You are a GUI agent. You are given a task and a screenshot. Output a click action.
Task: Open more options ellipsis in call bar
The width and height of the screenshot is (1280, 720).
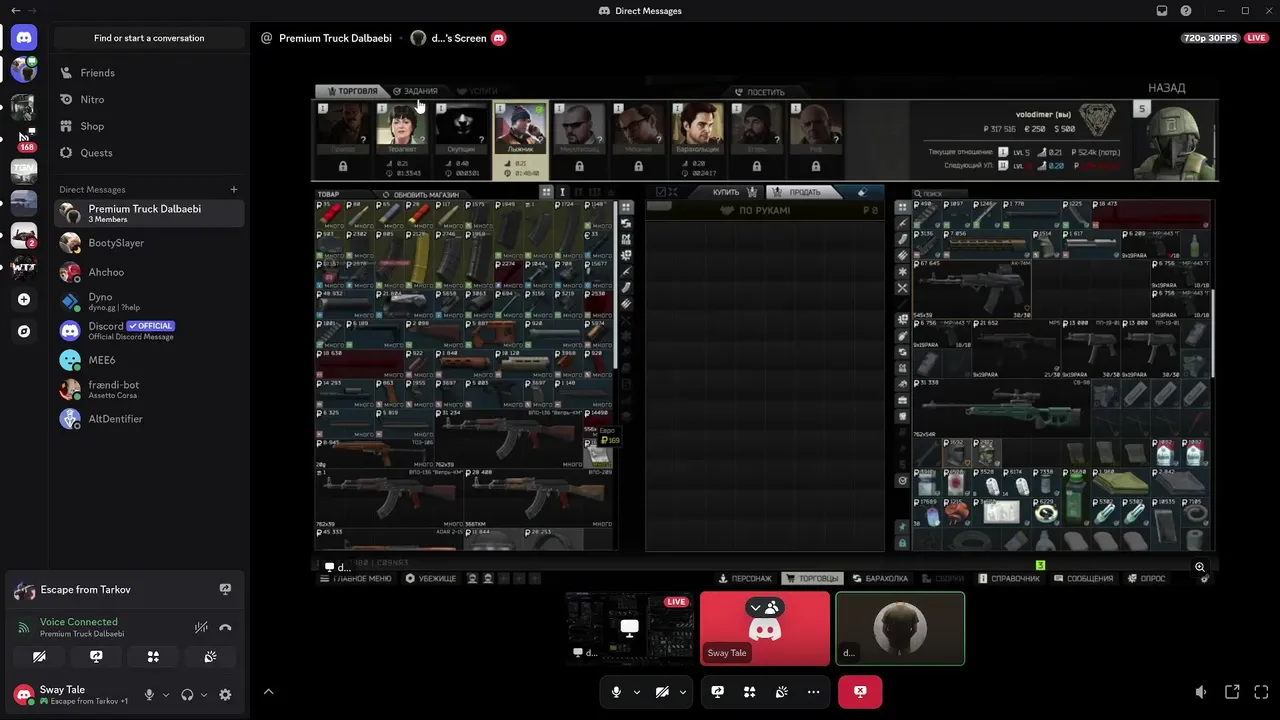pos(813,692)
